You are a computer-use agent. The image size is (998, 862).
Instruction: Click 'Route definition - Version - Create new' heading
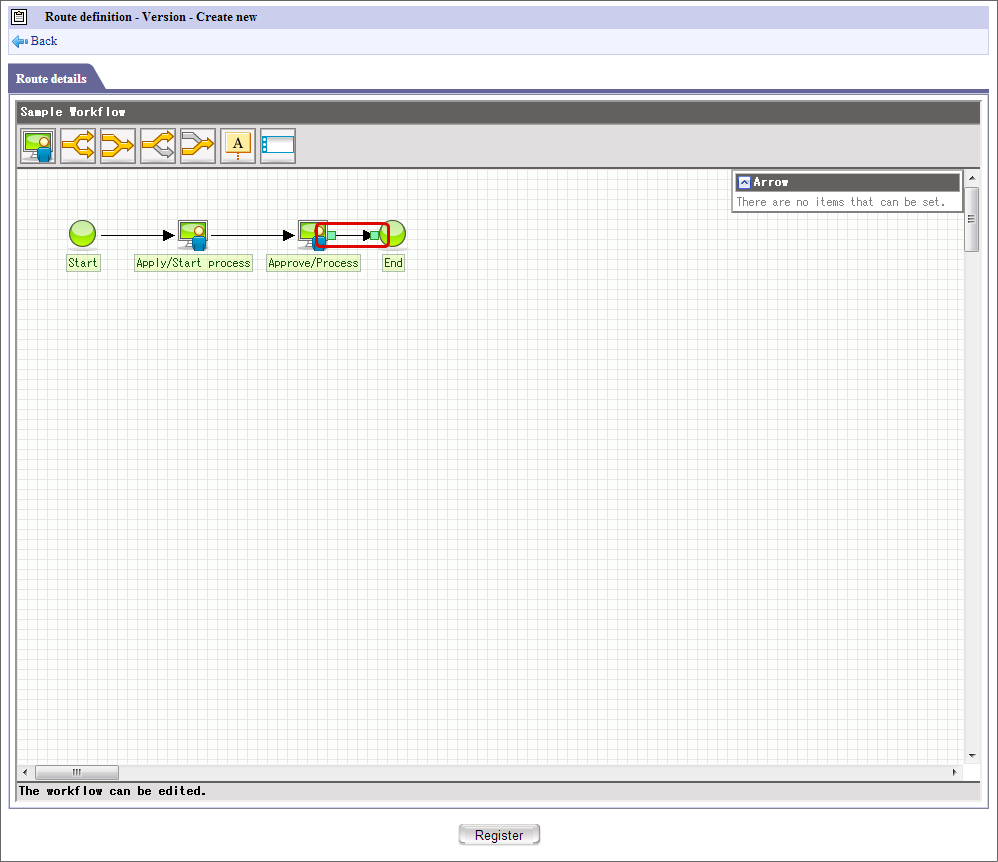point(151,17)
